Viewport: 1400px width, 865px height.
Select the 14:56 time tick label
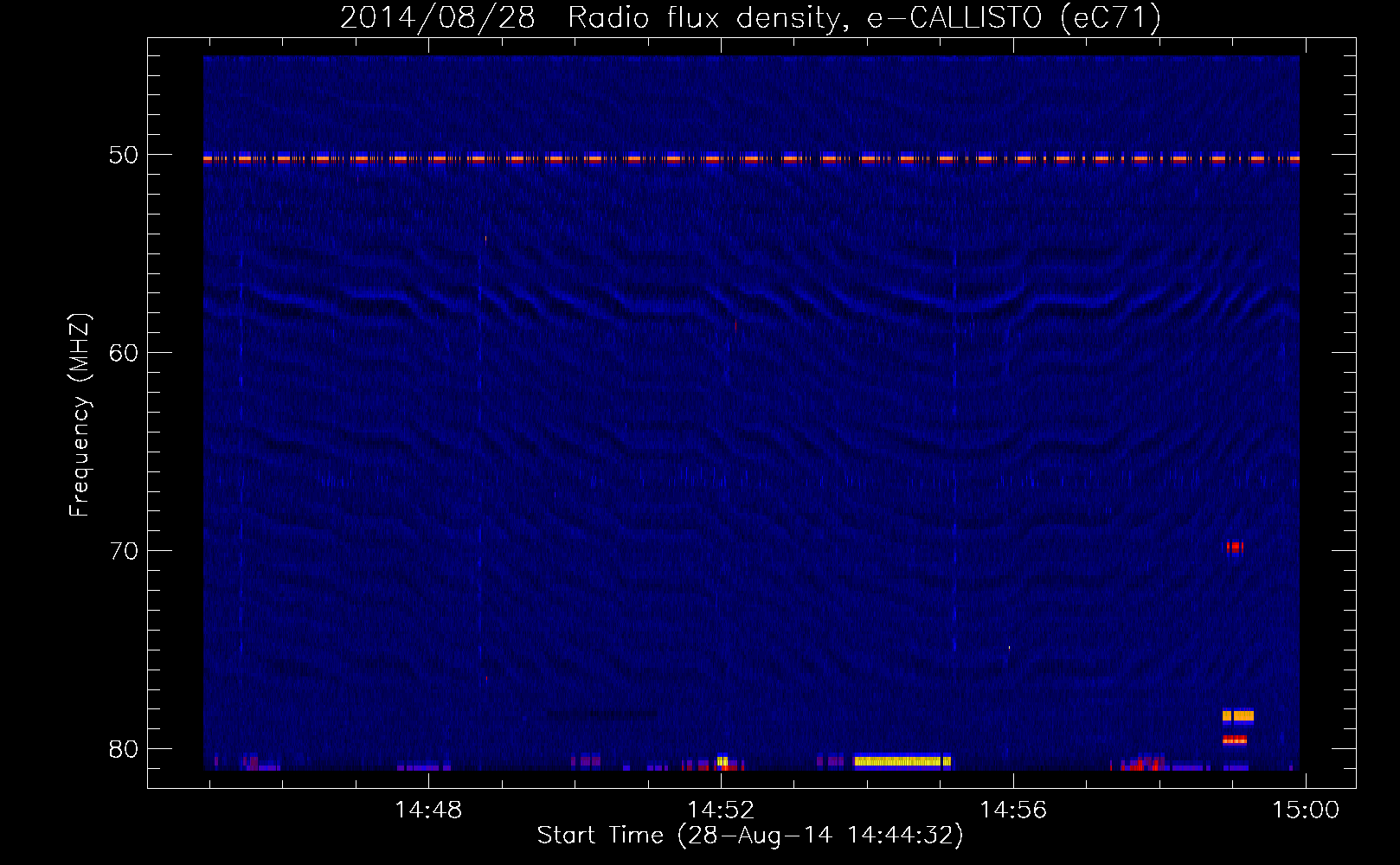1013,811
